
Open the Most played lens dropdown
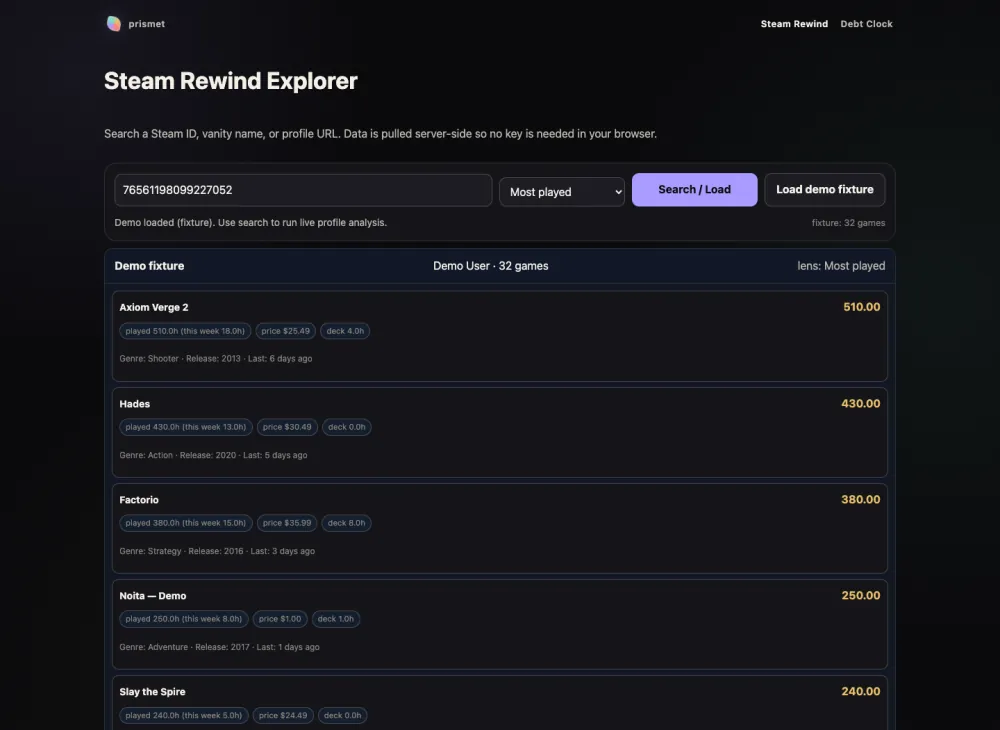click(x=562, y=192)
